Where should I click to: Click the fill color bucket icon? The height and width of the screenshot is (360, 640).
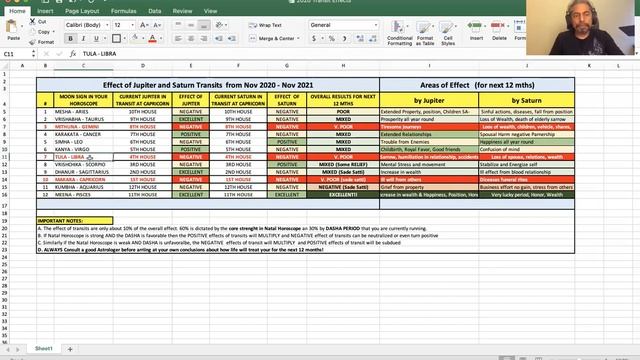135,38
